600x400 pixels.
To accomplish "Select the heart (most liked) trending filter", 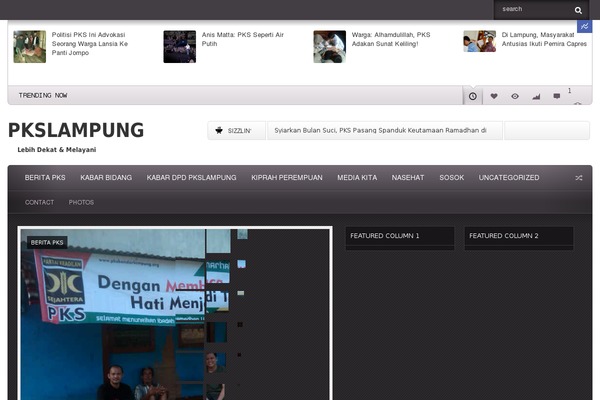I will tap(494, 96).
